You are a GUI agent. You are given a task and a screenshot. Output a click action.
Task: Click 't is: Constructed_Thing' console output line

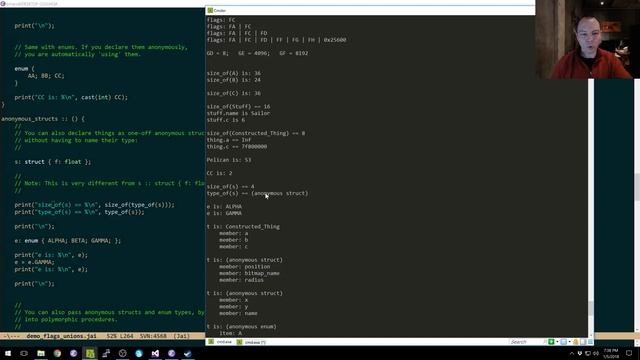pos(243,227)
